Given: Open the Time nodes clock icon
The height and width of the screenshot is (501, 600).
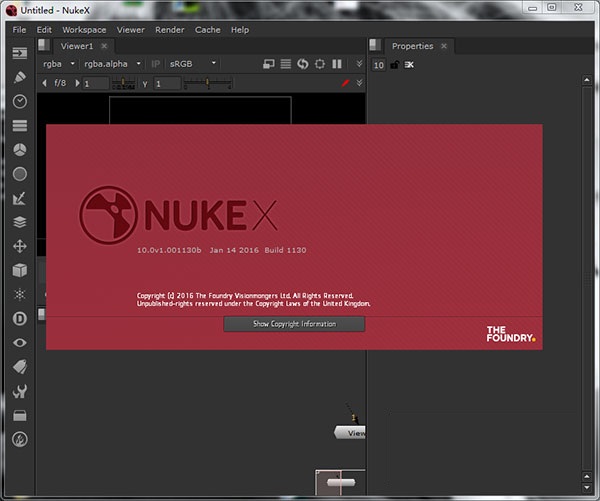Looking at the screenshot, I should coord(20,101).
